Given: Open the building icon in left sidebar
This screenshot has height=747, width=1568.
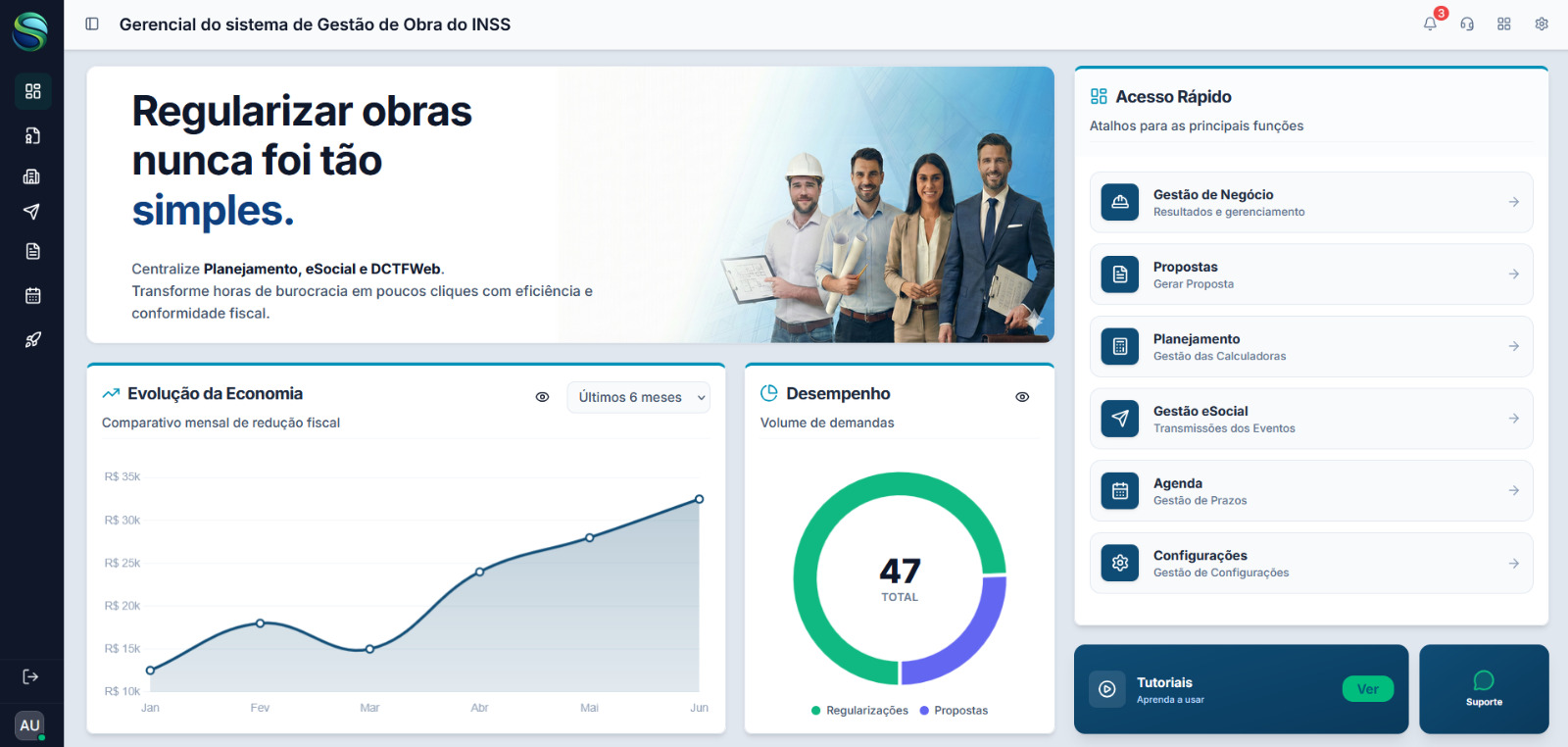Looking at the screenshot, I should [32, 176].
